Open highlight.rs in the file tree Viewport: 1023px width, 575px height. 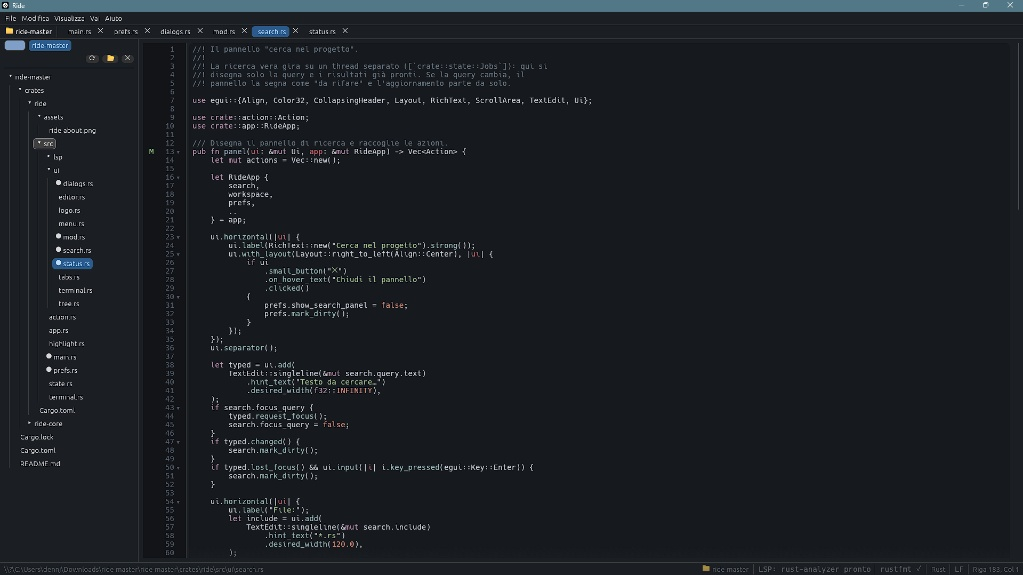[66, 343]
